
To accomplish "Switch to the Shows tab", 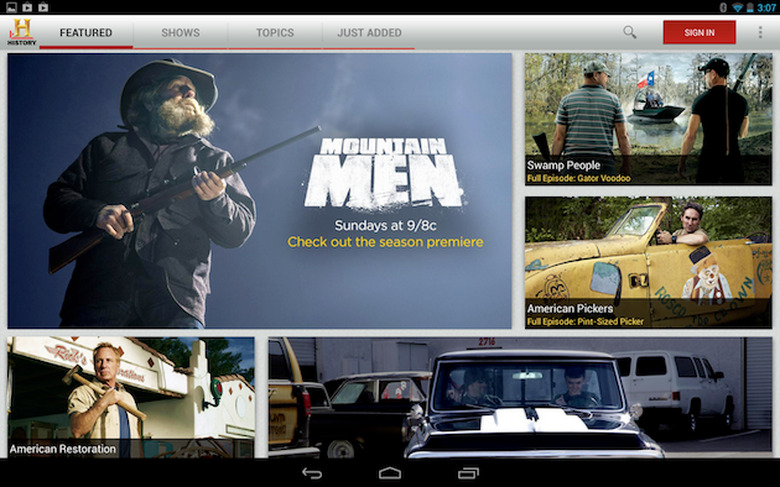I will pyautogui.click(x=181, y=32).
